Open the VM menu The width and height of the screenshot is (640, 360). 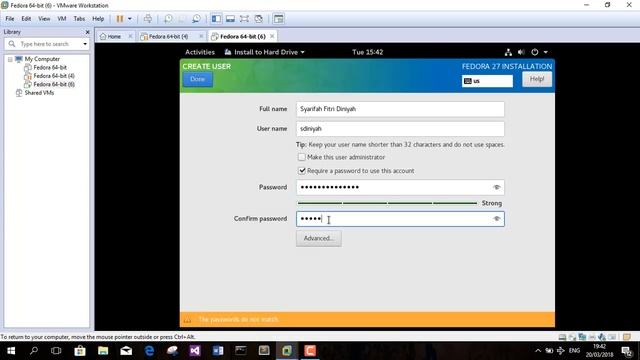tap(62, 19)
